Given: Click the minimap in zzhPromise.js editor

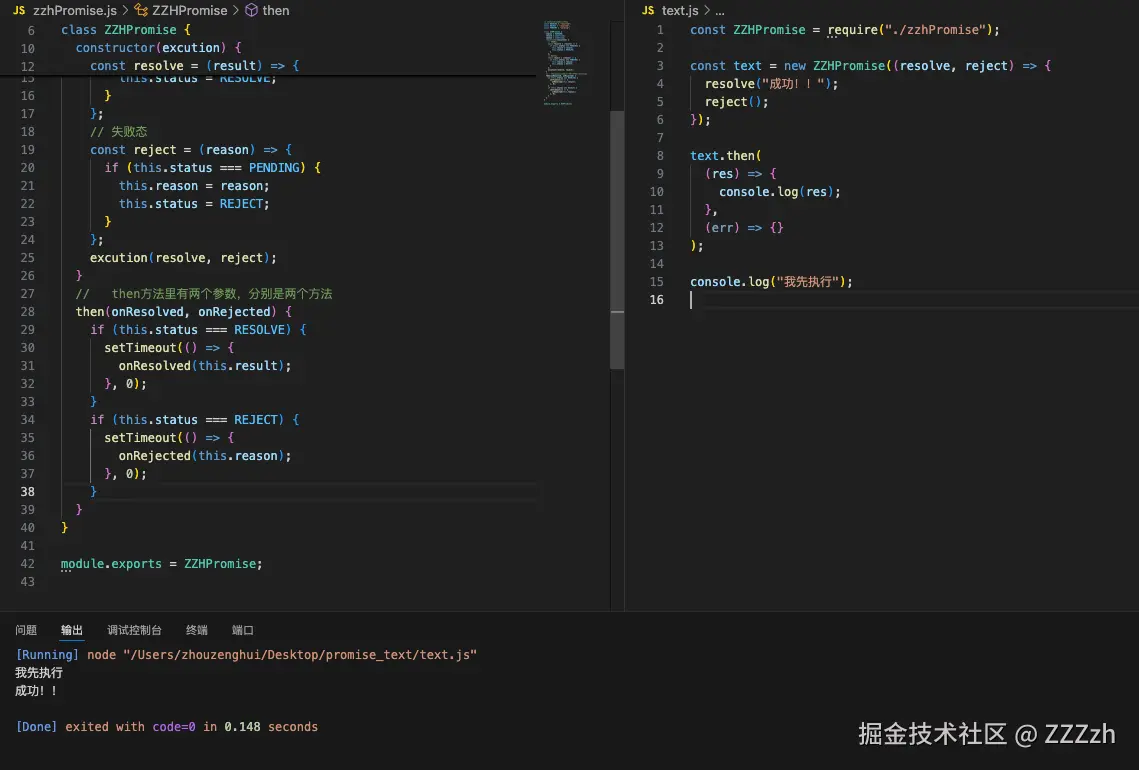Looking at the screenshot, I should tap(564, 63).
